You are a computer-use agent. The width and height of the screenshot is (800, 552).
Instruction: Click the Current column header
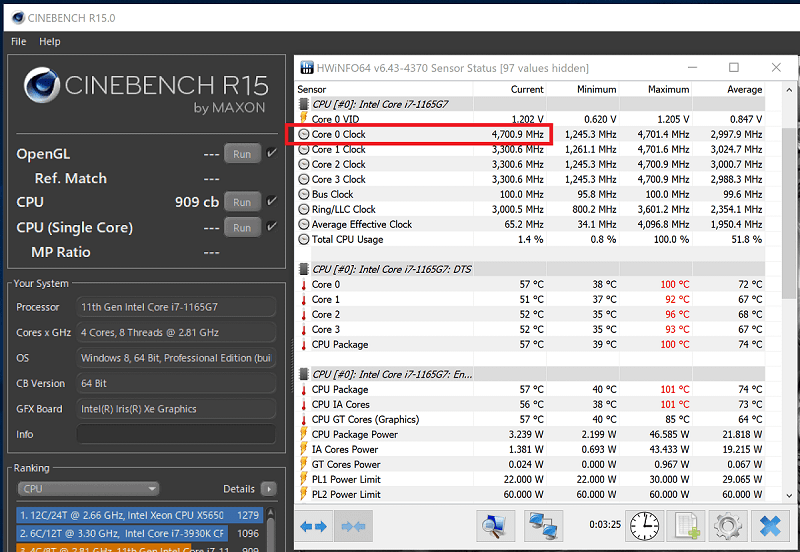click(x=509, y=89)
